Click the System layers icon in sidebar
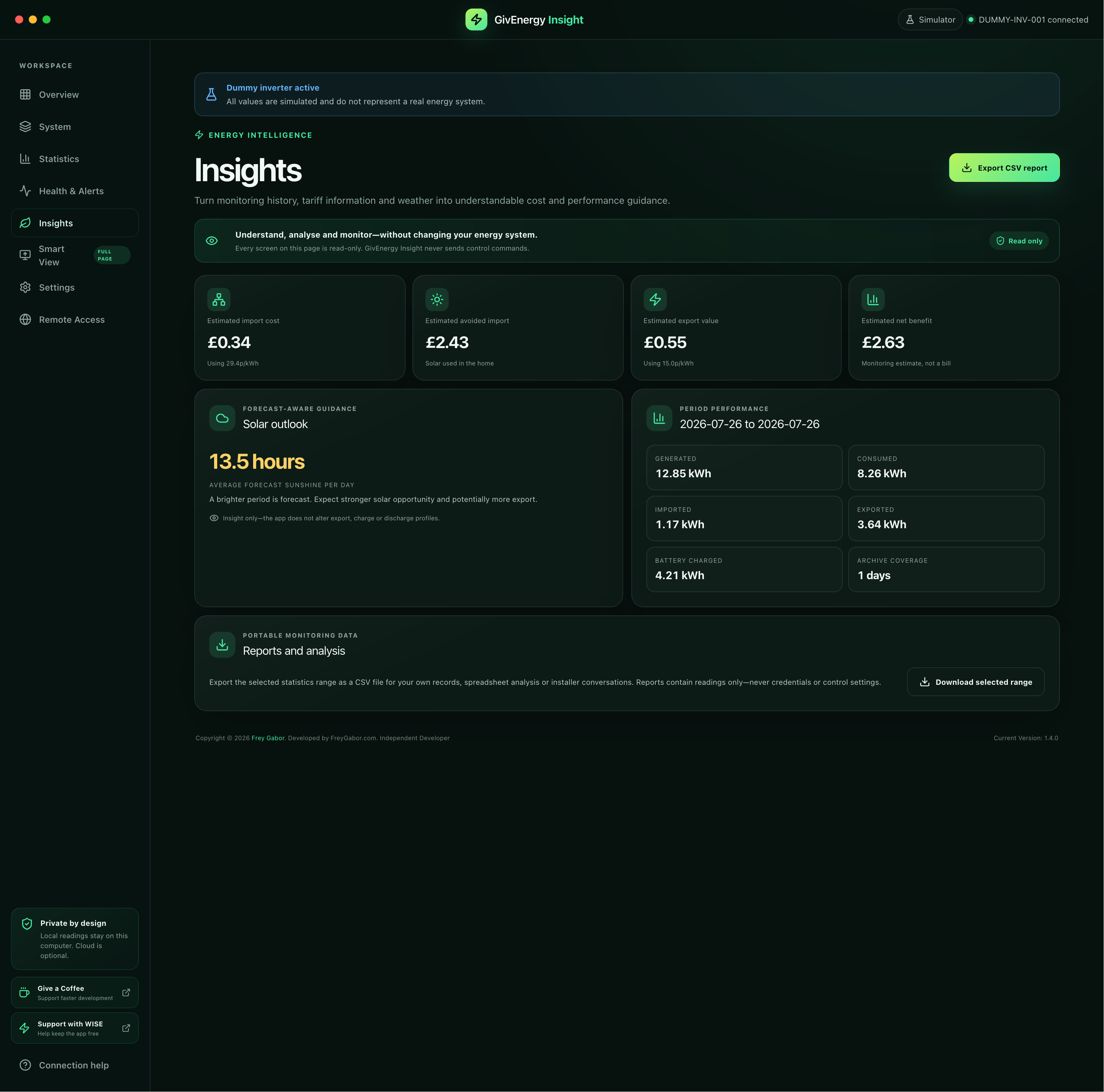This screenshot has width=1104, height=1092. 25,127
